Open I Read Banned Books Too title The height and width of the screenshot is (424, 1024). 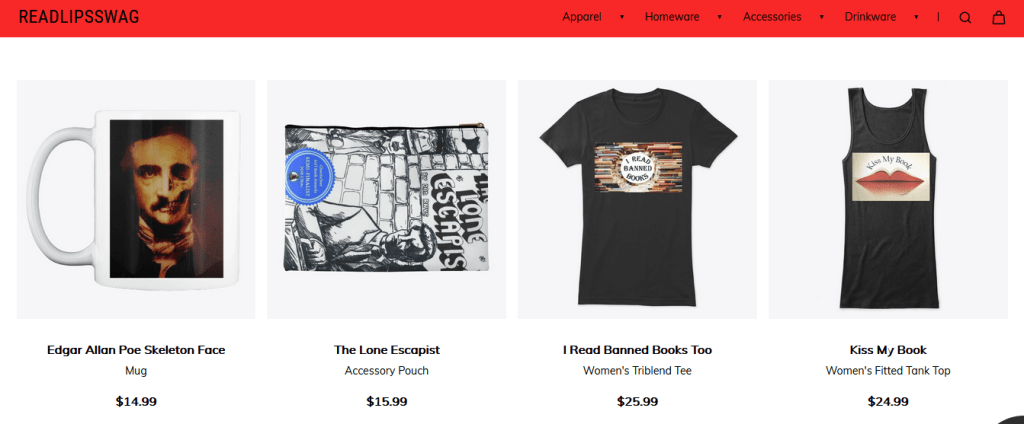[x=637, y=350]
